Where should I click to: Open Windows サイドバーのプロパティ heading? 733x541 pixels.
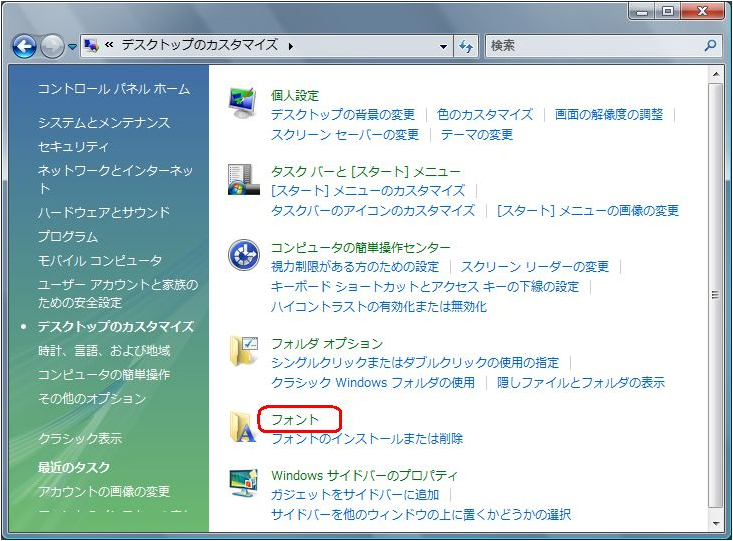point(364,476)
